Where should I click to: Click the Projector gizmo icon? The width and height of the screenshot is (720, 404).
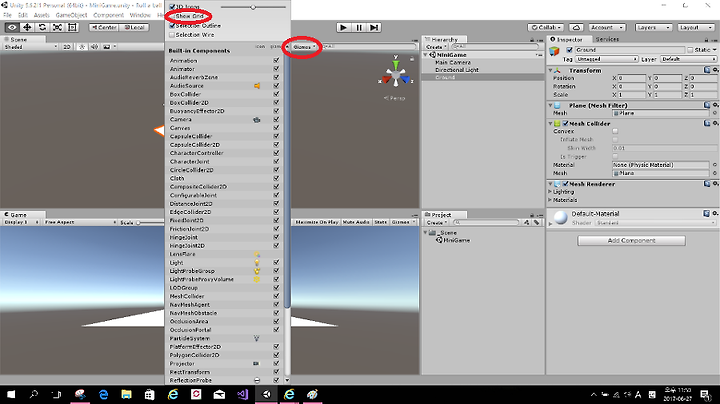click(256, 364)
